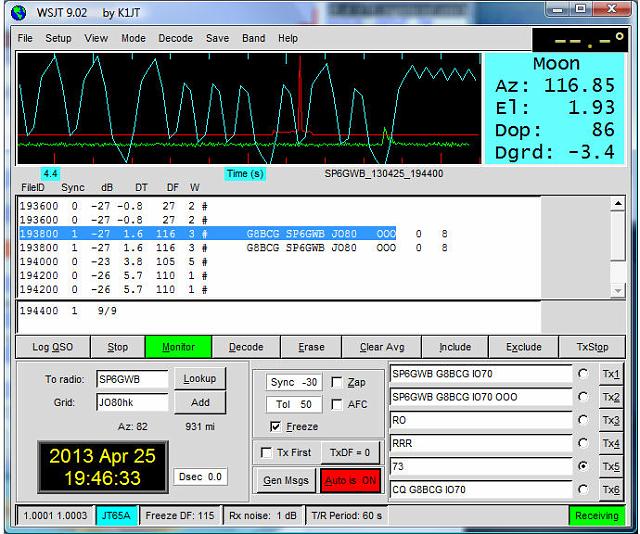Click the Tol 50 tolerance control
This screenshot has height=534, width=640.
294,404
